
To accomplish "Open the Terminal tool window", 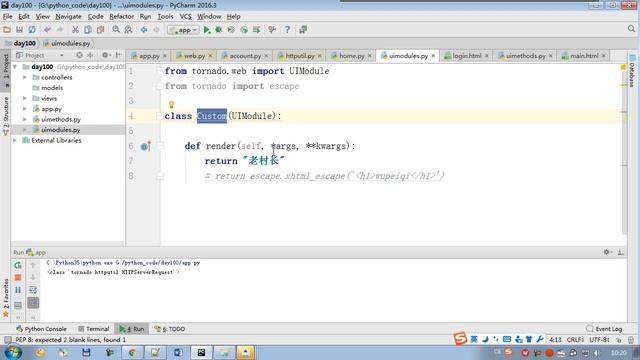I will tap(93, 329).
